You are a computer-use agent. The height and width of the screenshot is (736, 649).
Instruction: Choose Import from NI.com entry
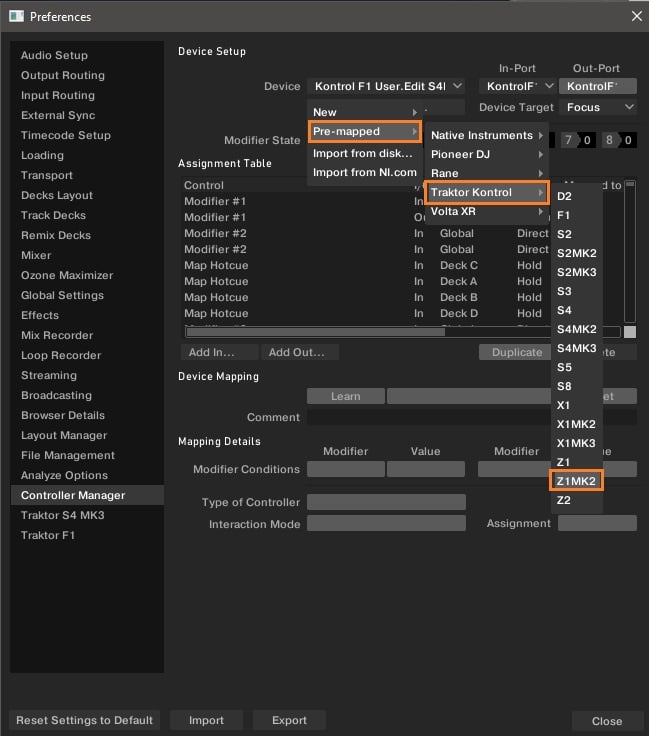[365, 172]
